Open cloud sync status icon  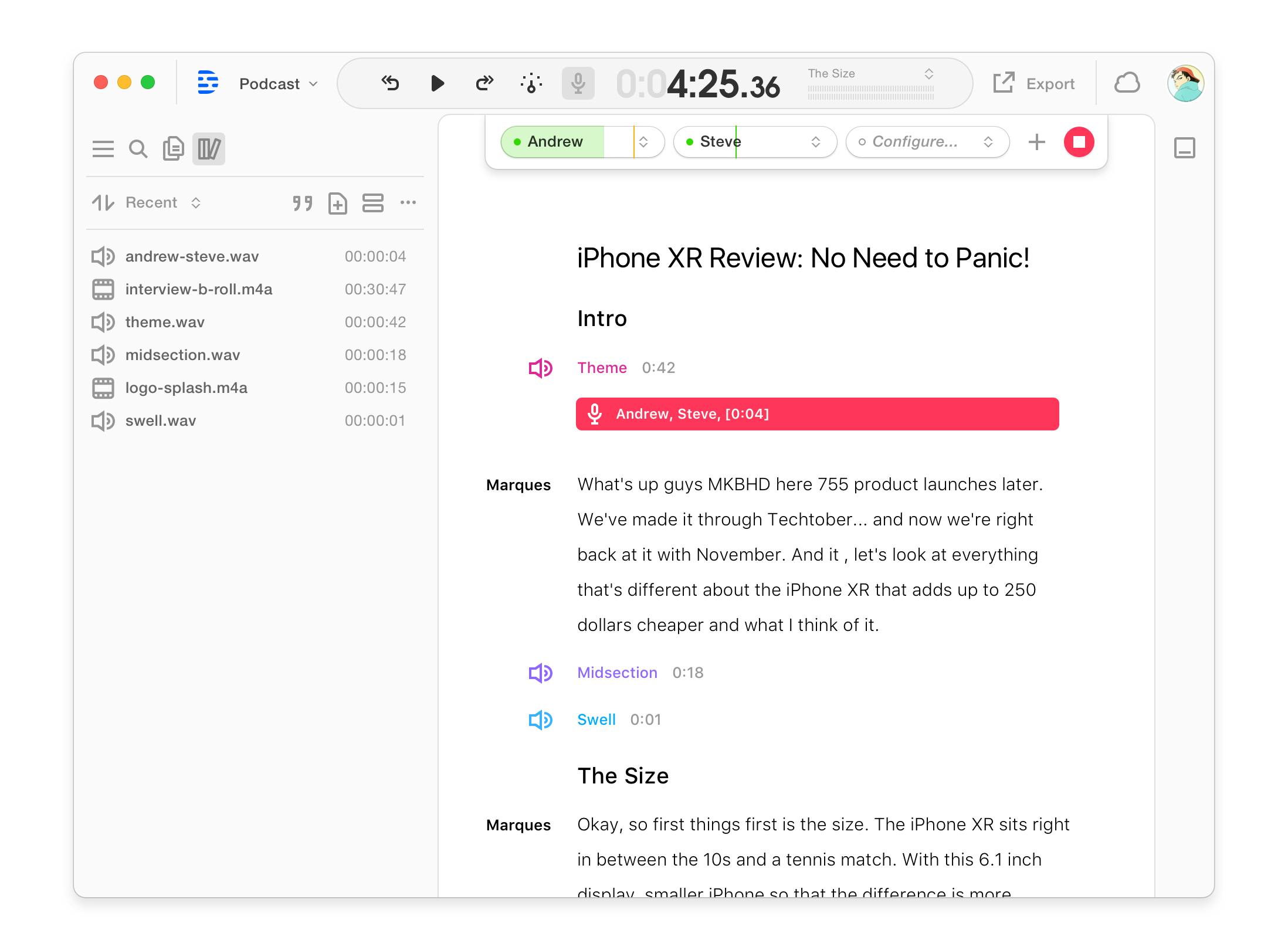(x=1127, y=83)
